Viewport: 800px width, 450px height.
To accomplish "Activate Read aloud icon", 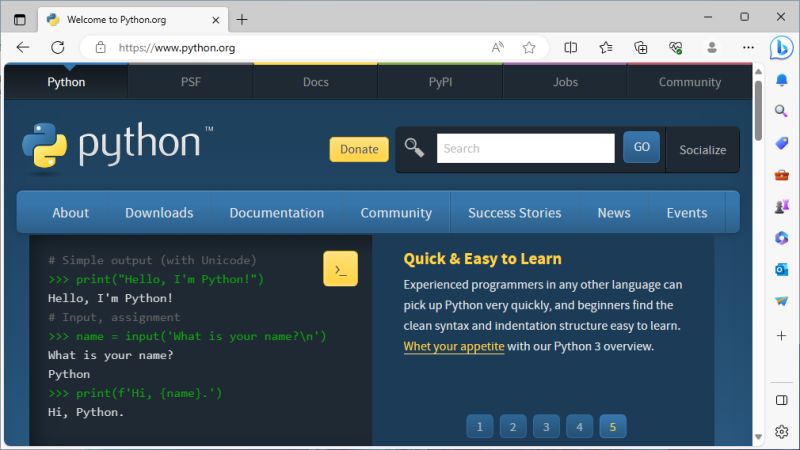I will pyautogui.click(x=497, y=48).
